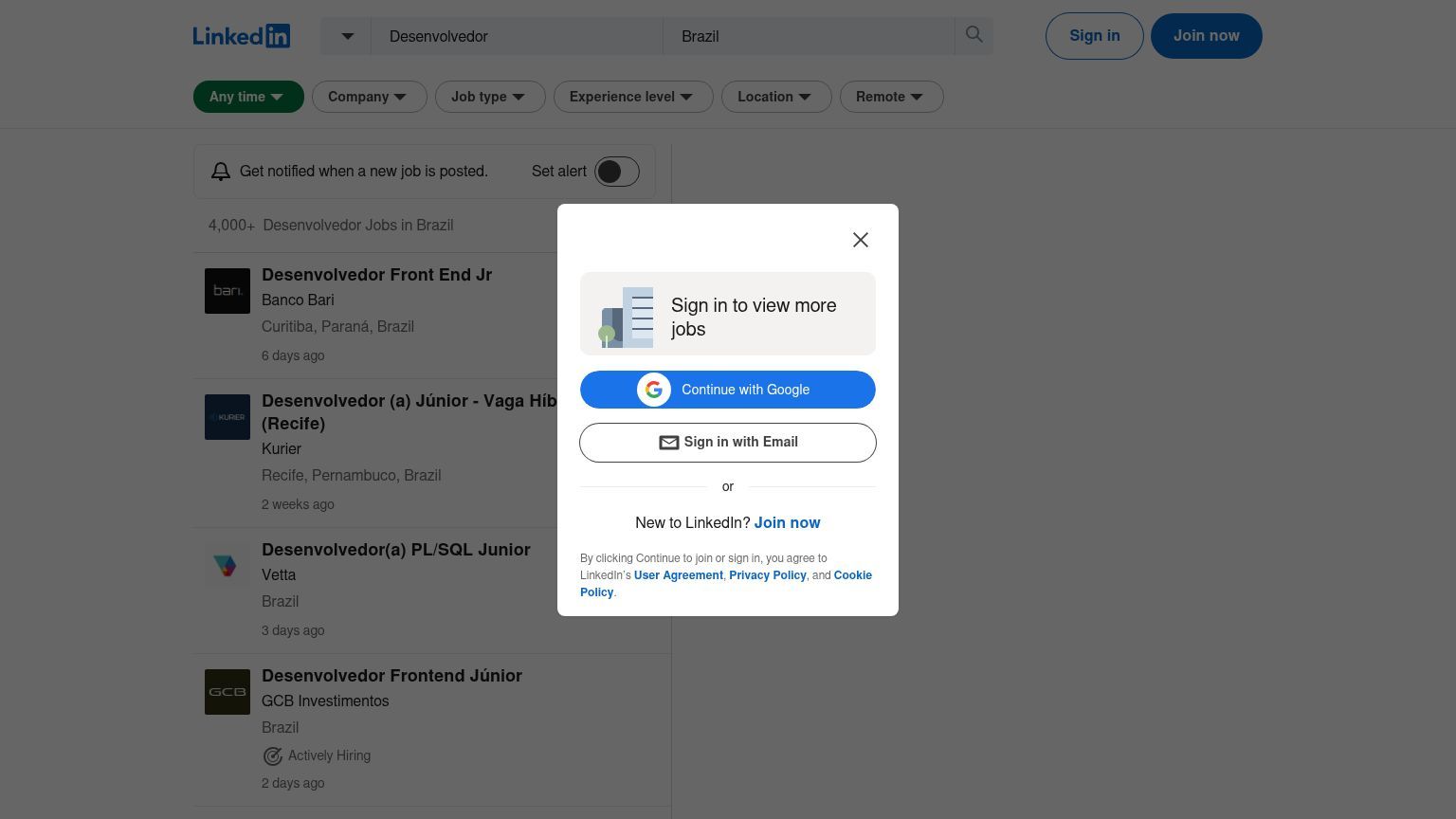
Task: Open the Job type filter
Action: [x=490, y=97]
